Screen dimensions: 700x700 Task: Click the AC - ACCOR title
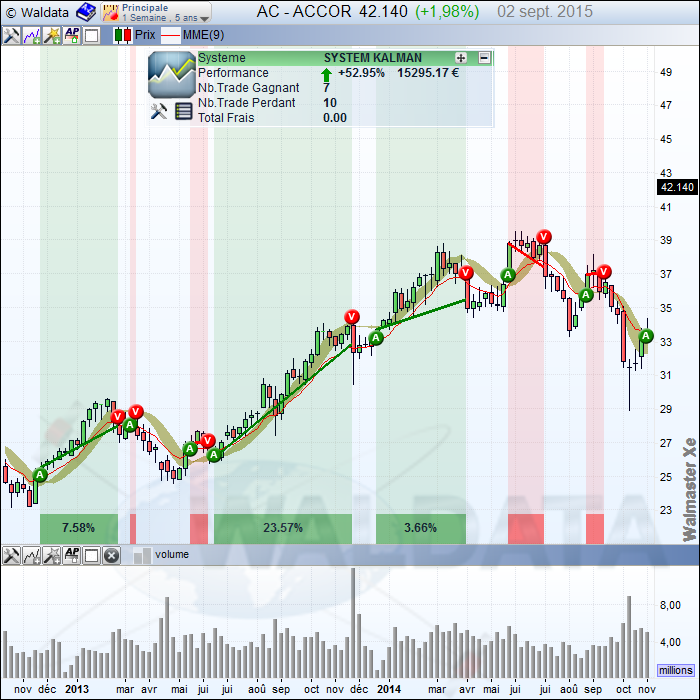pyautogui.click(x=304, y=12)
